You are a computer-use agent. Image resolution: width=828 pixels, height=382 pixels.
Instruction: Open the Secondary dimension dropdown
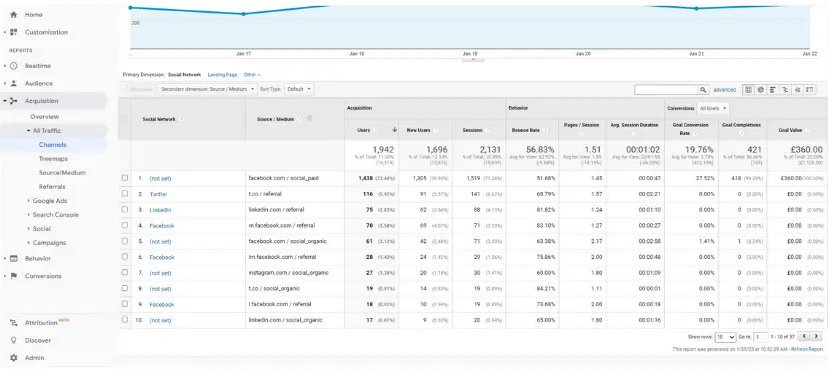(208, 89)
